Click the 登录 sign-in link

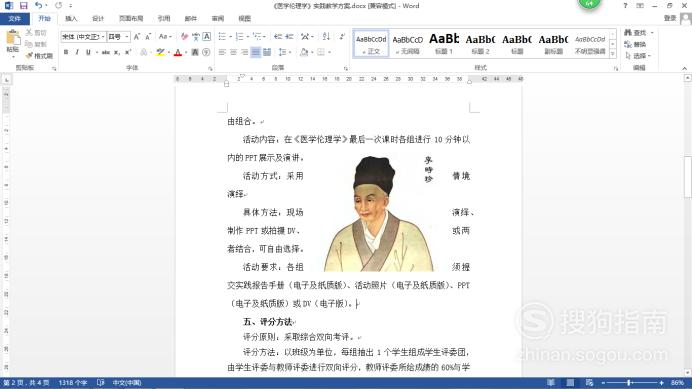[x=670, y=18]
